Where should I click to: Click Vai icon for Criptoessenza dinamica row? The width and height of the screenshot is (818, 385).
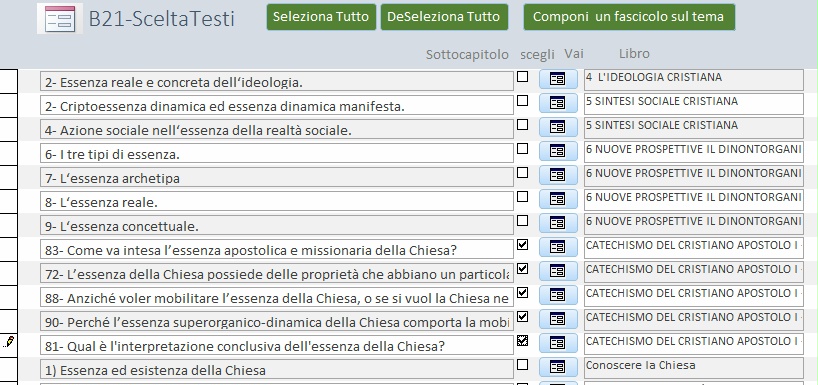pos(558,103)
